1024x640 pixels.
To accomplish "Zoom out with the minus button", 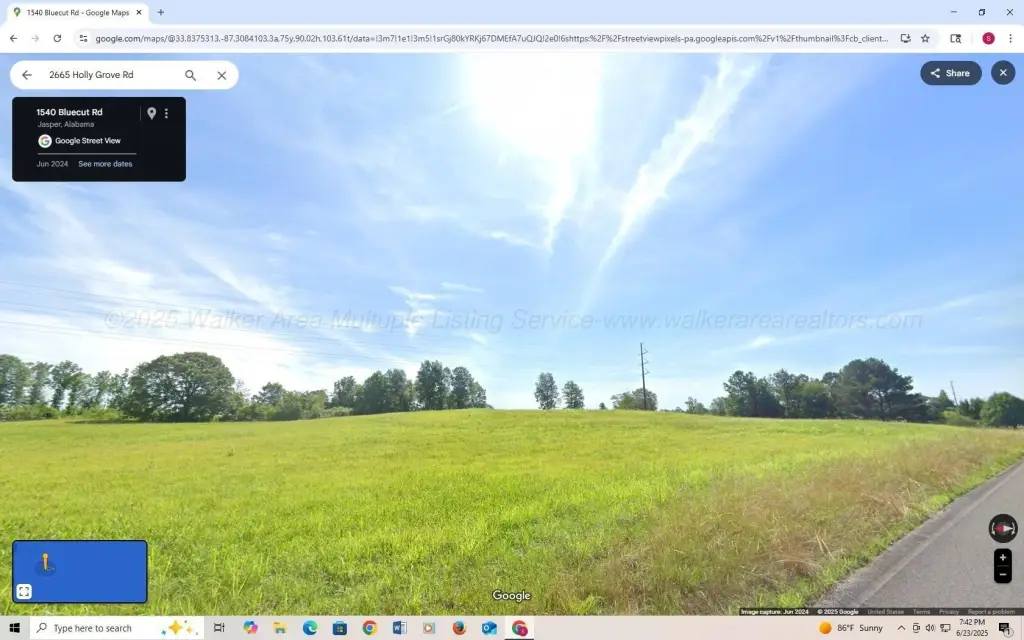I will pos(1002,574).
